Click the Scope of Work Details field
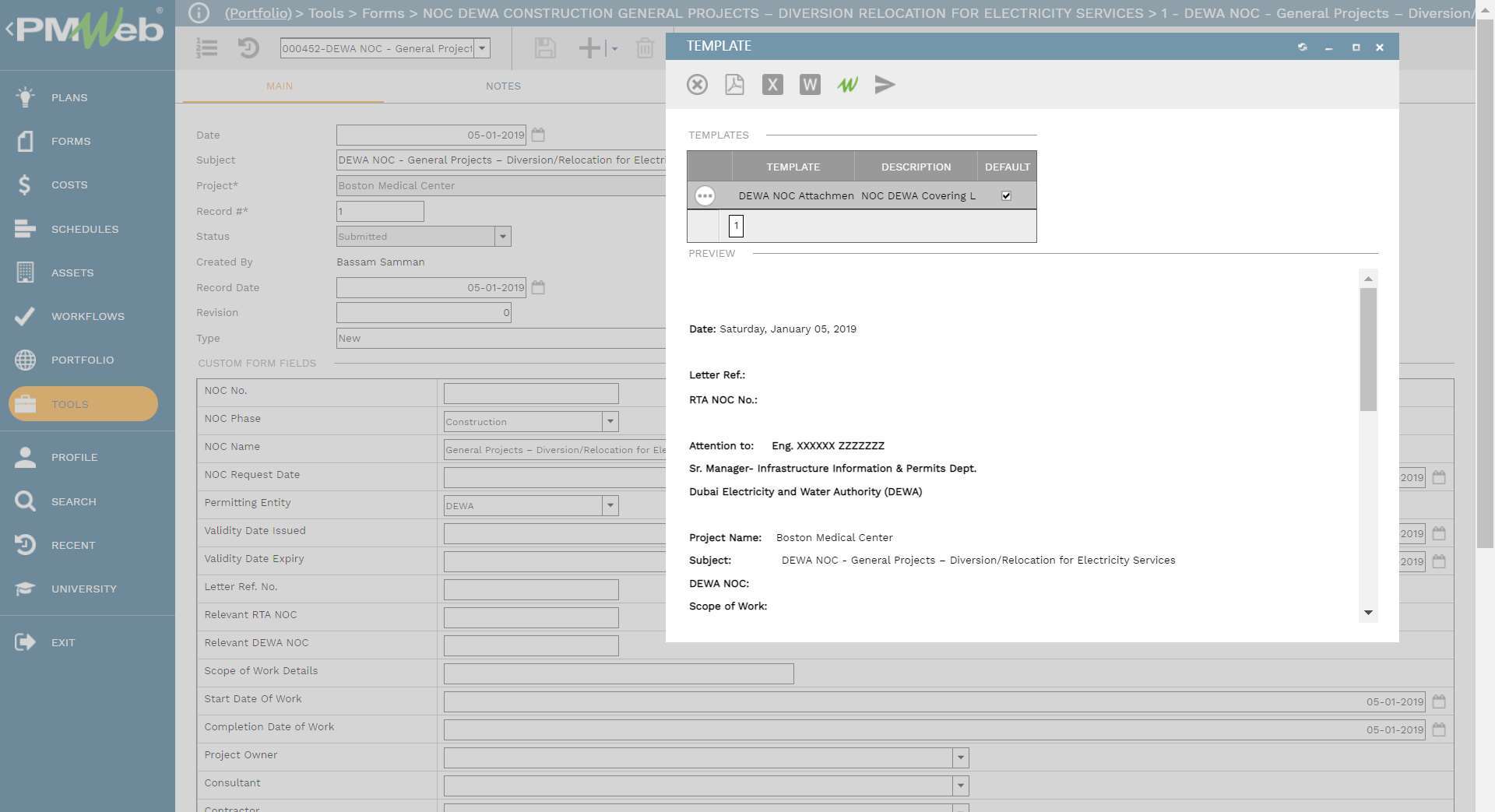The width and height of the screenshot is (1495, 812). [618, 673]
